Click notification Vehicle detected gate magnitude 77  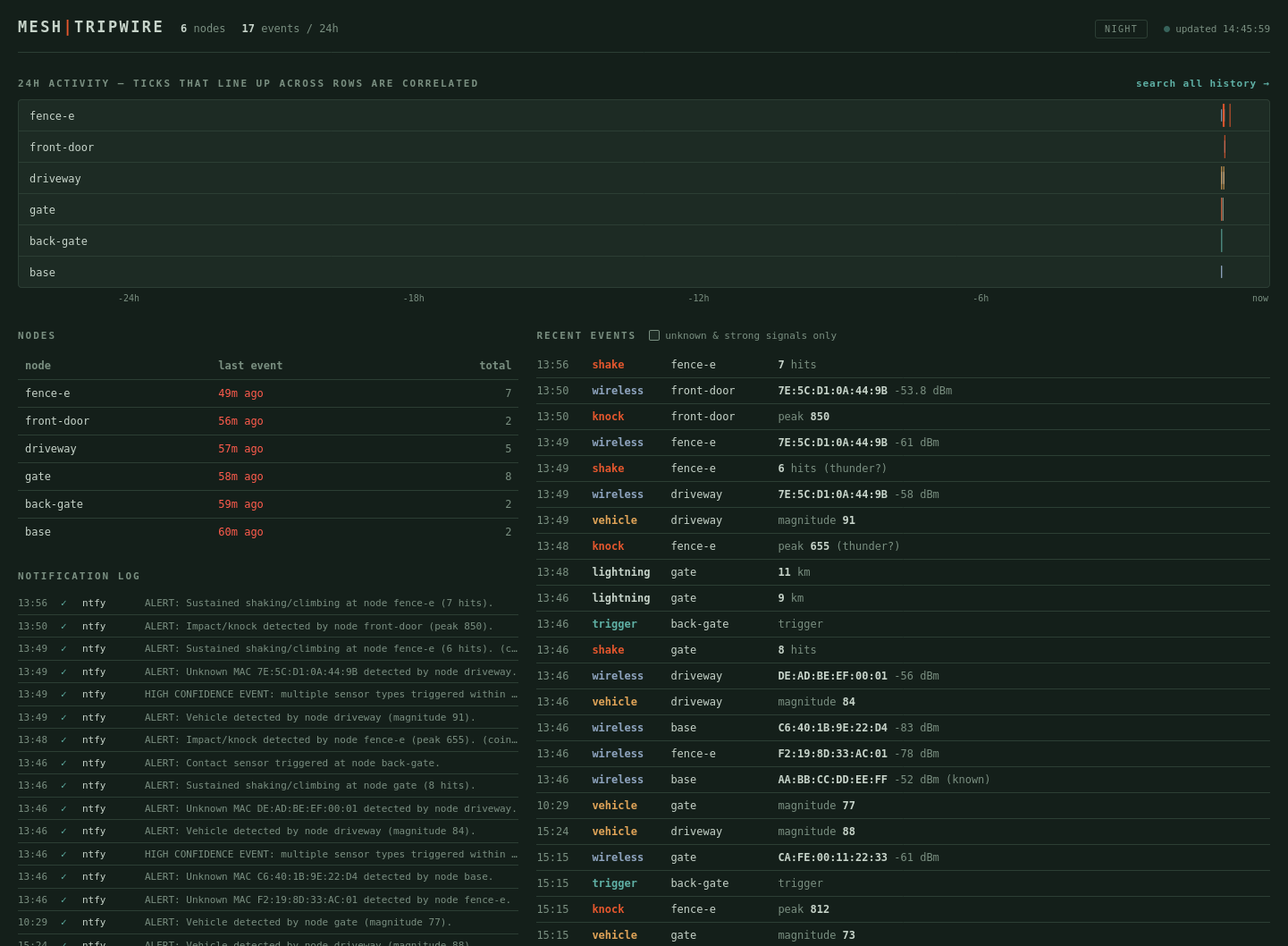click(x=268, y=923)
